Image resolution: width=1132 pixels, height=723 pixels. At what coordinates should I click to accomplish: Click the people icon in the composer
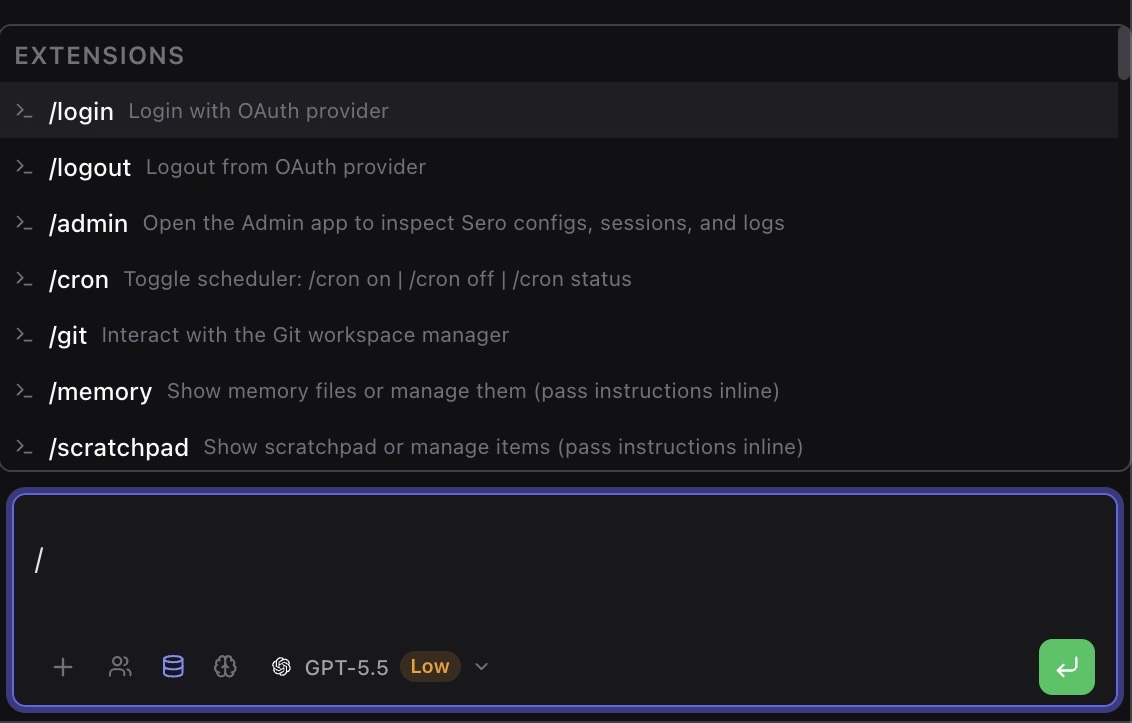coord(120,666)
